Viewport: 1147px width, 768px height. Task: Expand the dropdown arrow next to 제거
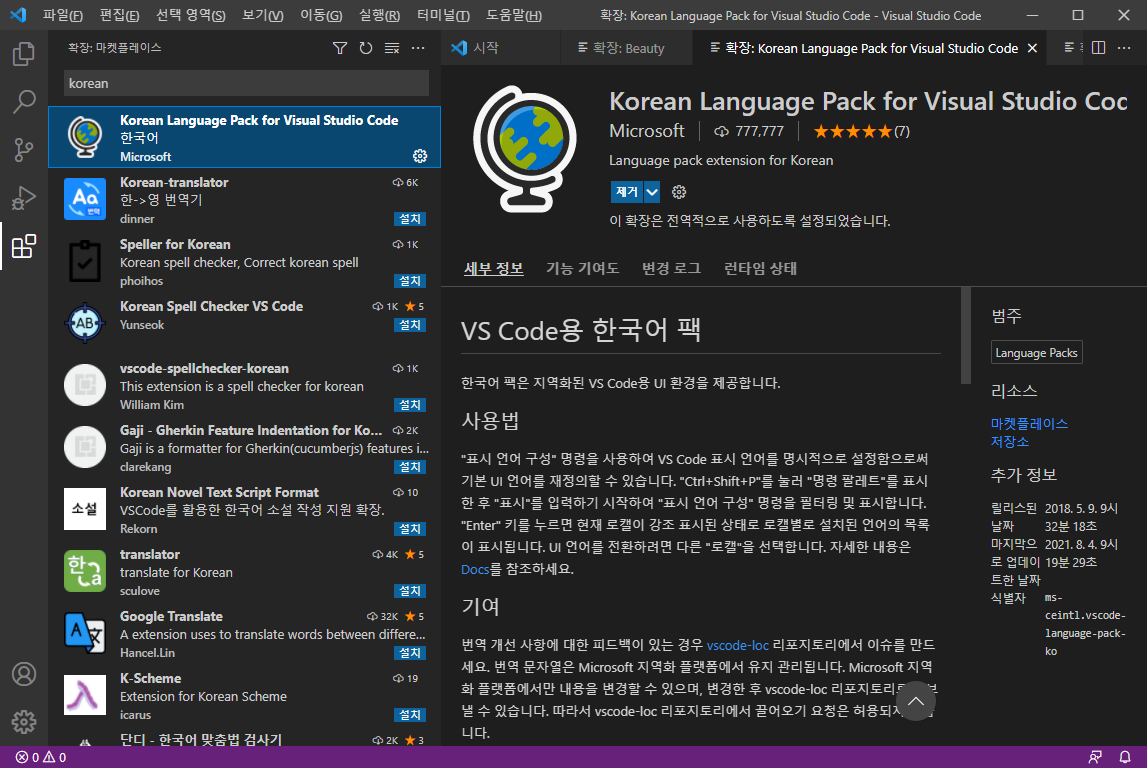[652, 192]
